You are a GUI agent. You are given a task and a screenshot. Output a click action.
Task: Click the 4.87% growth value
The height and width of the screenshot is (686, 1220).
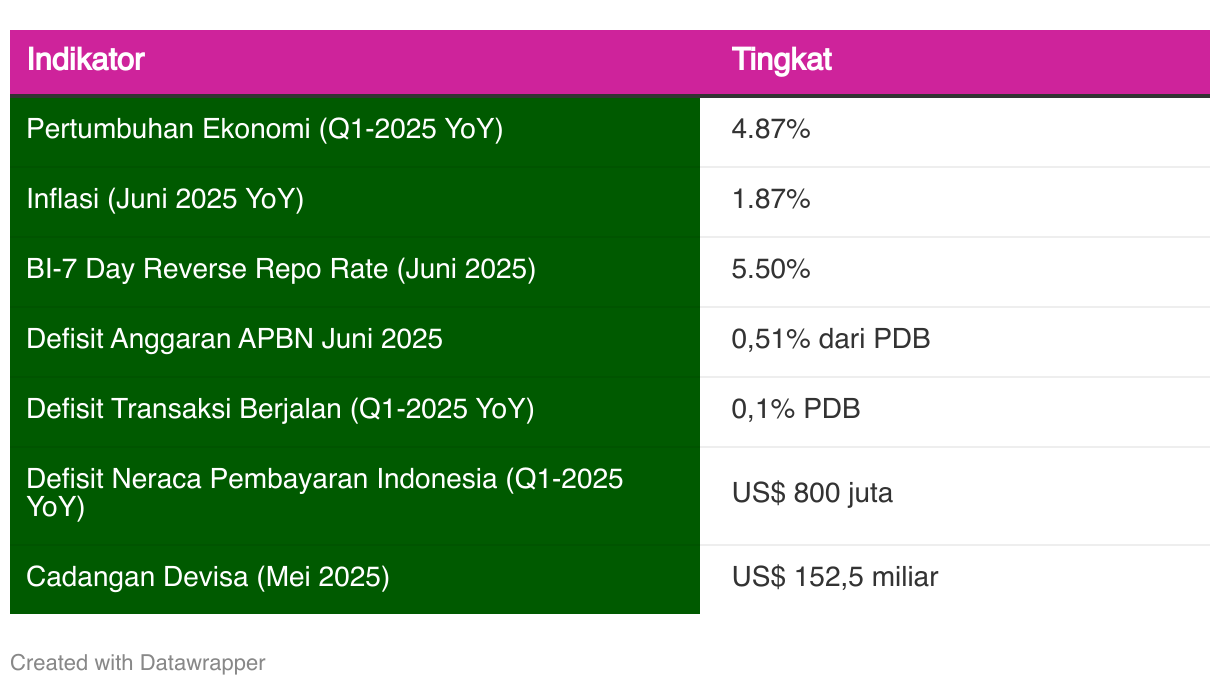coord(771,130)
